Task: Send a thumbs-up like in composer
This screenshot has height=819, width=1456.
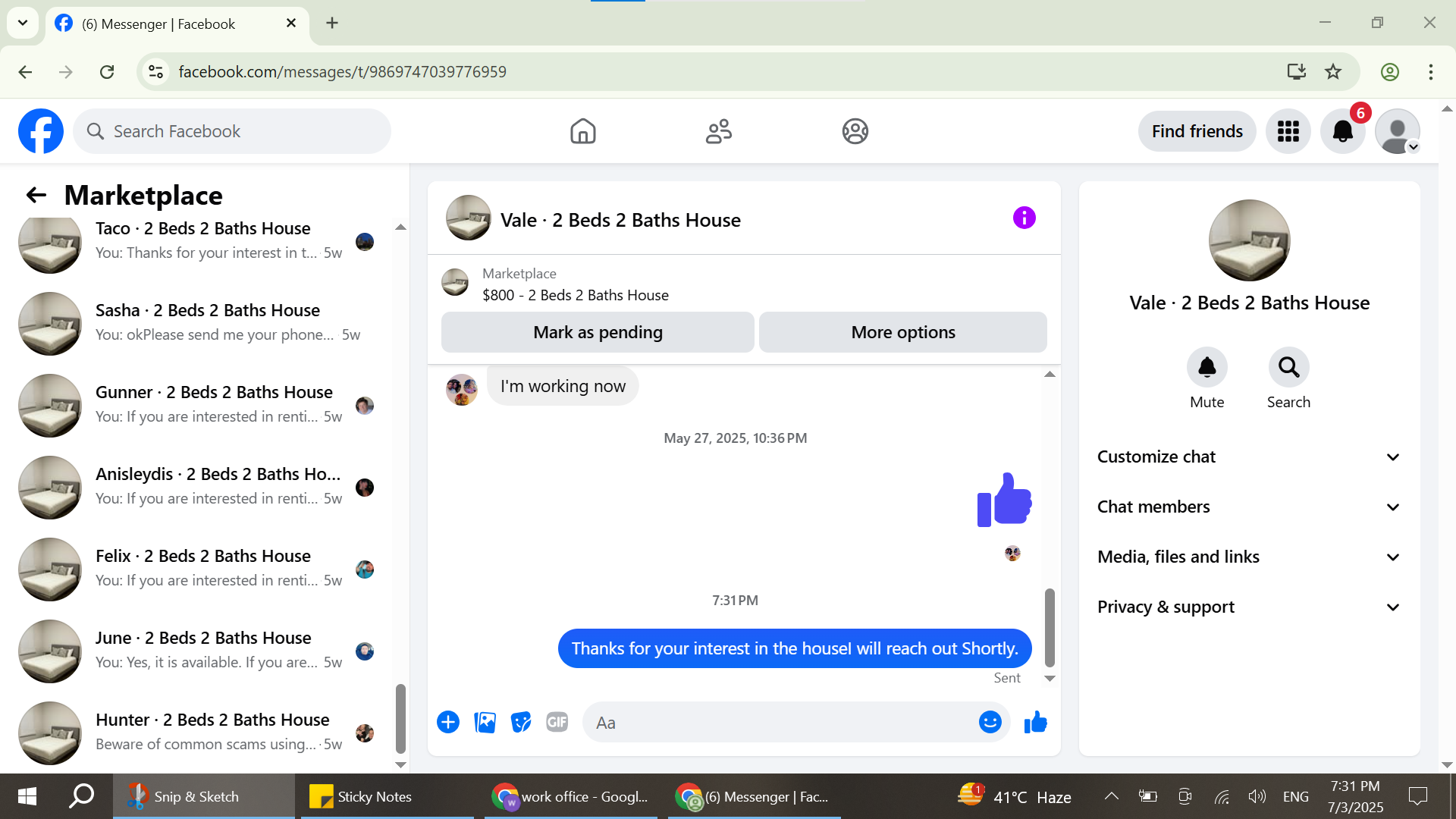Action: coord(1035,722)
